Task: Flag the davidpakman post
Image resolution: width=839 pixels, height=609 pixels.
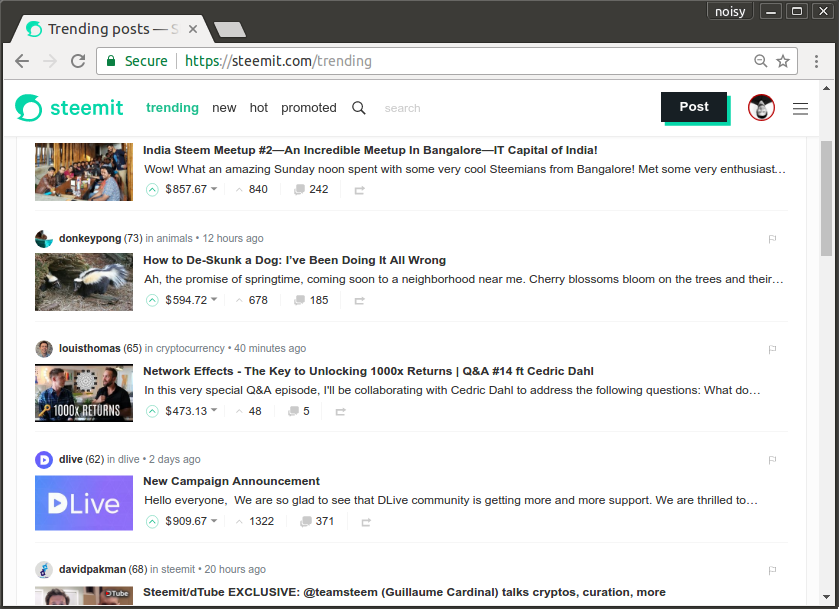Action: tap(772, 570)
